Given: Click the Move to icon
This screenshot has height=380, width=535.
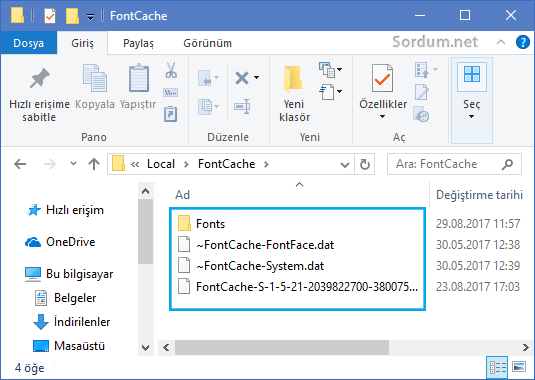Looking at the screenshot, I should [x=205, y=78].
